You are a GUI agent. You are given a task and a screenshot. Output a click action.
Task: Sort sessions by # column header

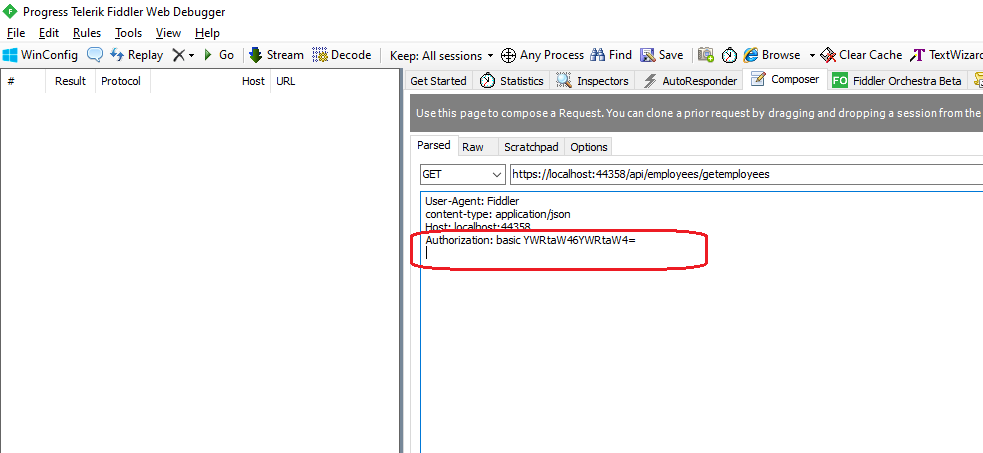coord(23,81)
